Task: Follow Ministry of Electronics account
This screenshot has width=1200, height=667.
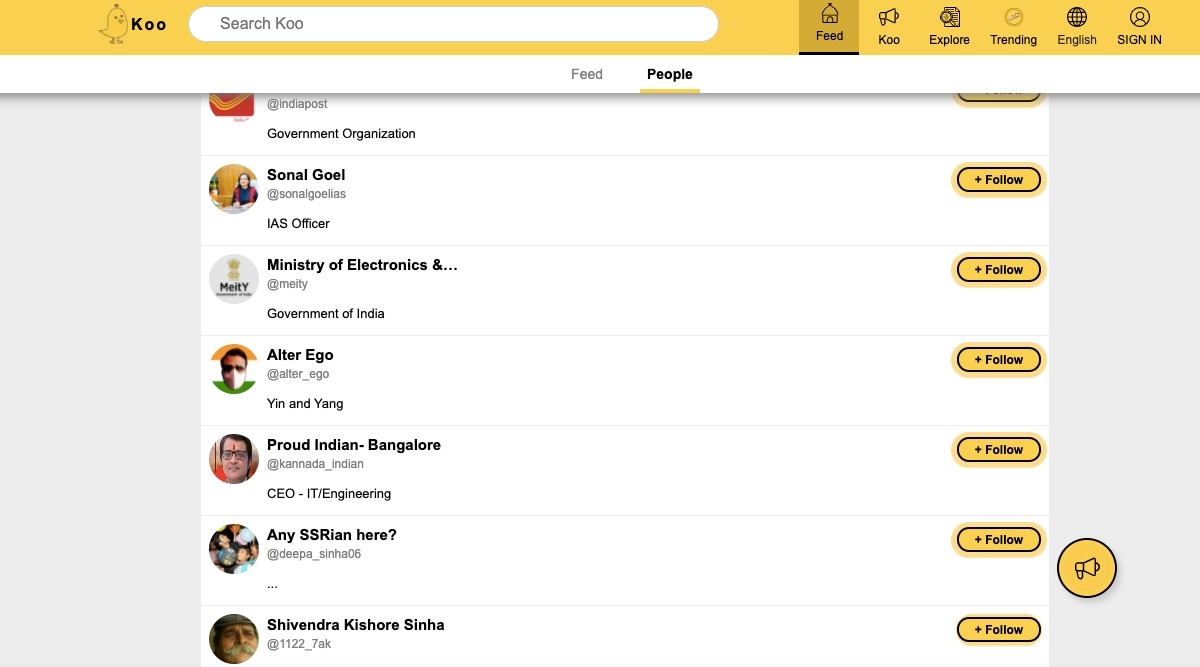Action: point(998,269)
